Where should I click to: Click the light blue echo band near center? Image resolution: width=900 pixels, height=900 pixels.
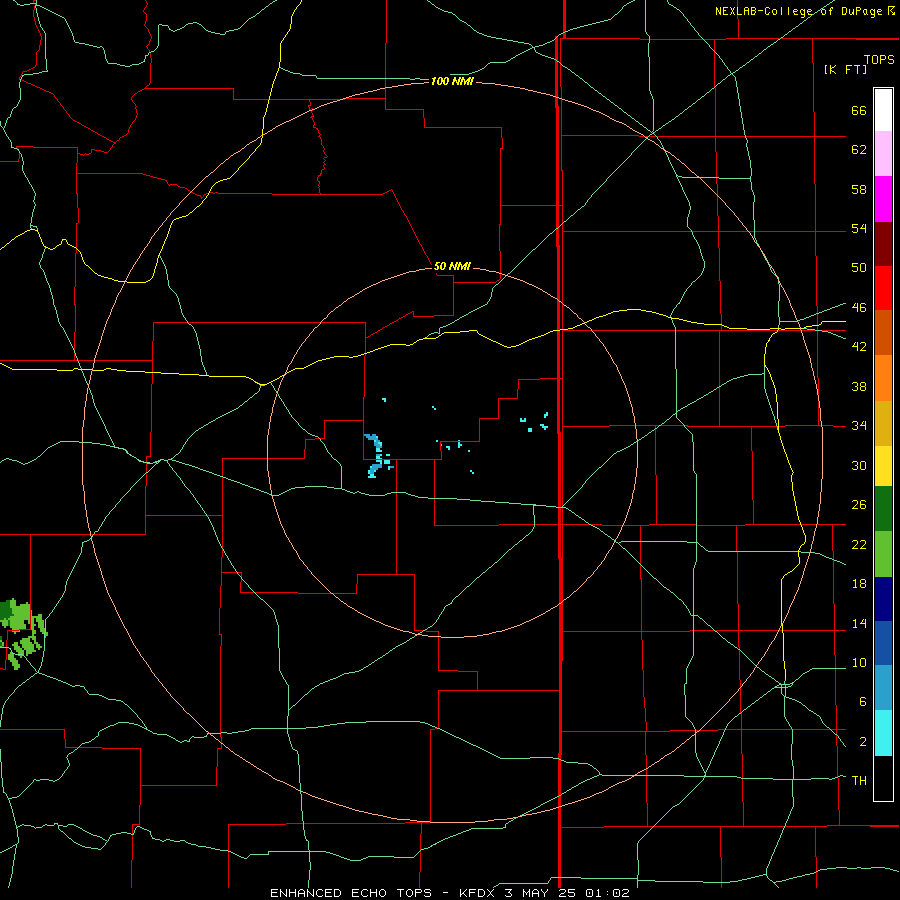[x=378, y=456]
